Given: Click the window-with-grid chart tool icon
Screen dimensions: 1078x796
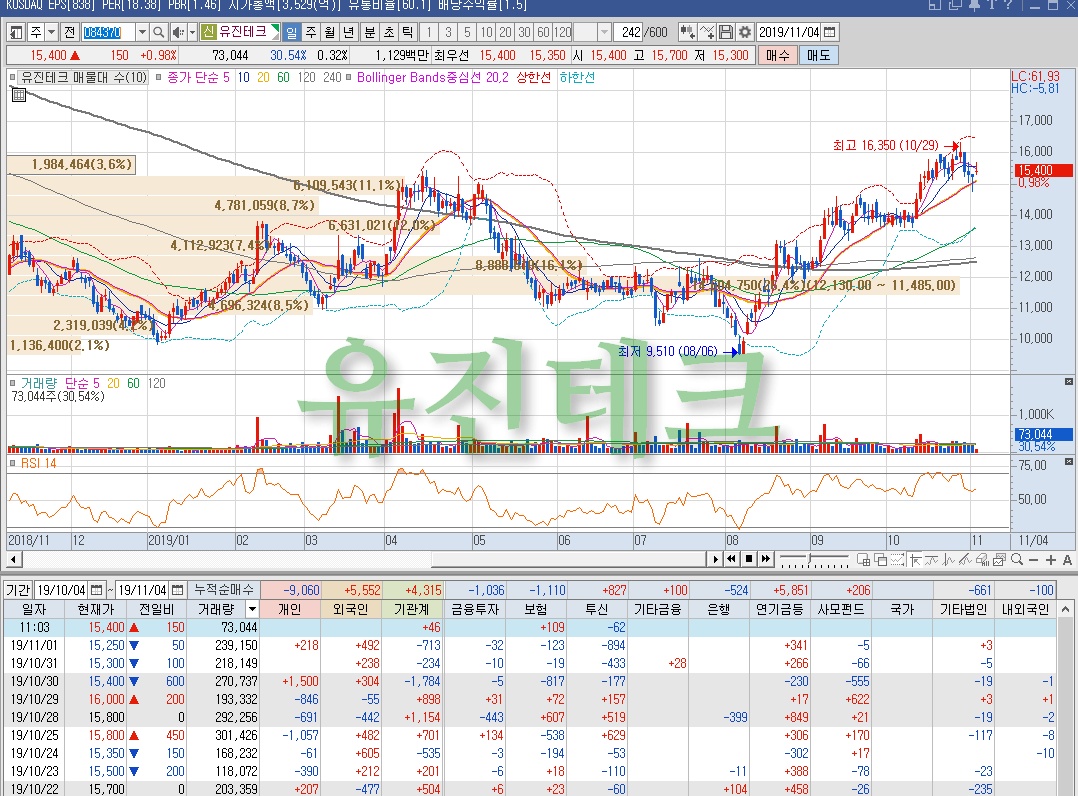Looking at the screenshot, I should [x=864, y=560].
